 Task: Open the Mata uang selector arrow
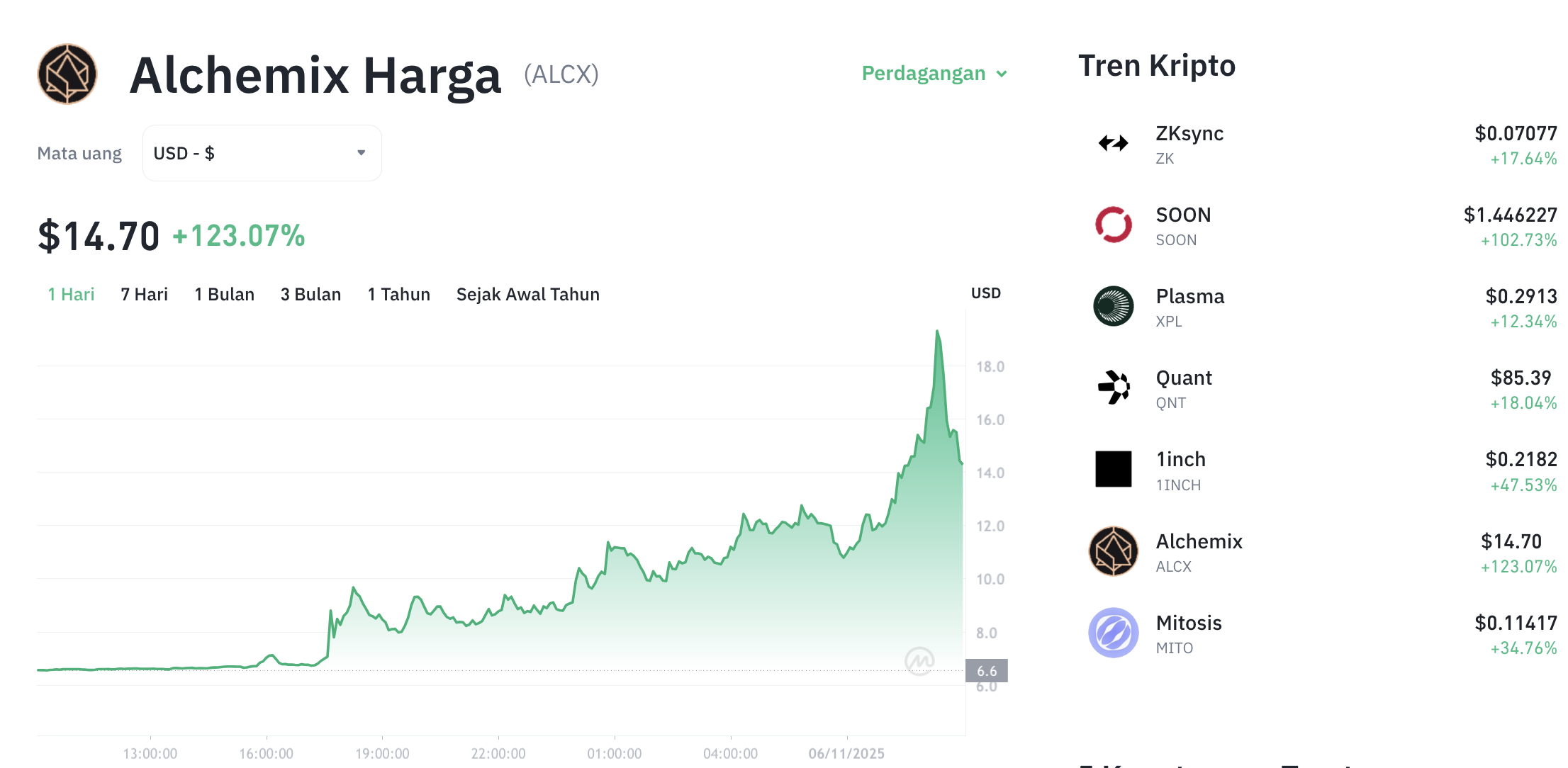pyautogui.click(x=360, y=152)
